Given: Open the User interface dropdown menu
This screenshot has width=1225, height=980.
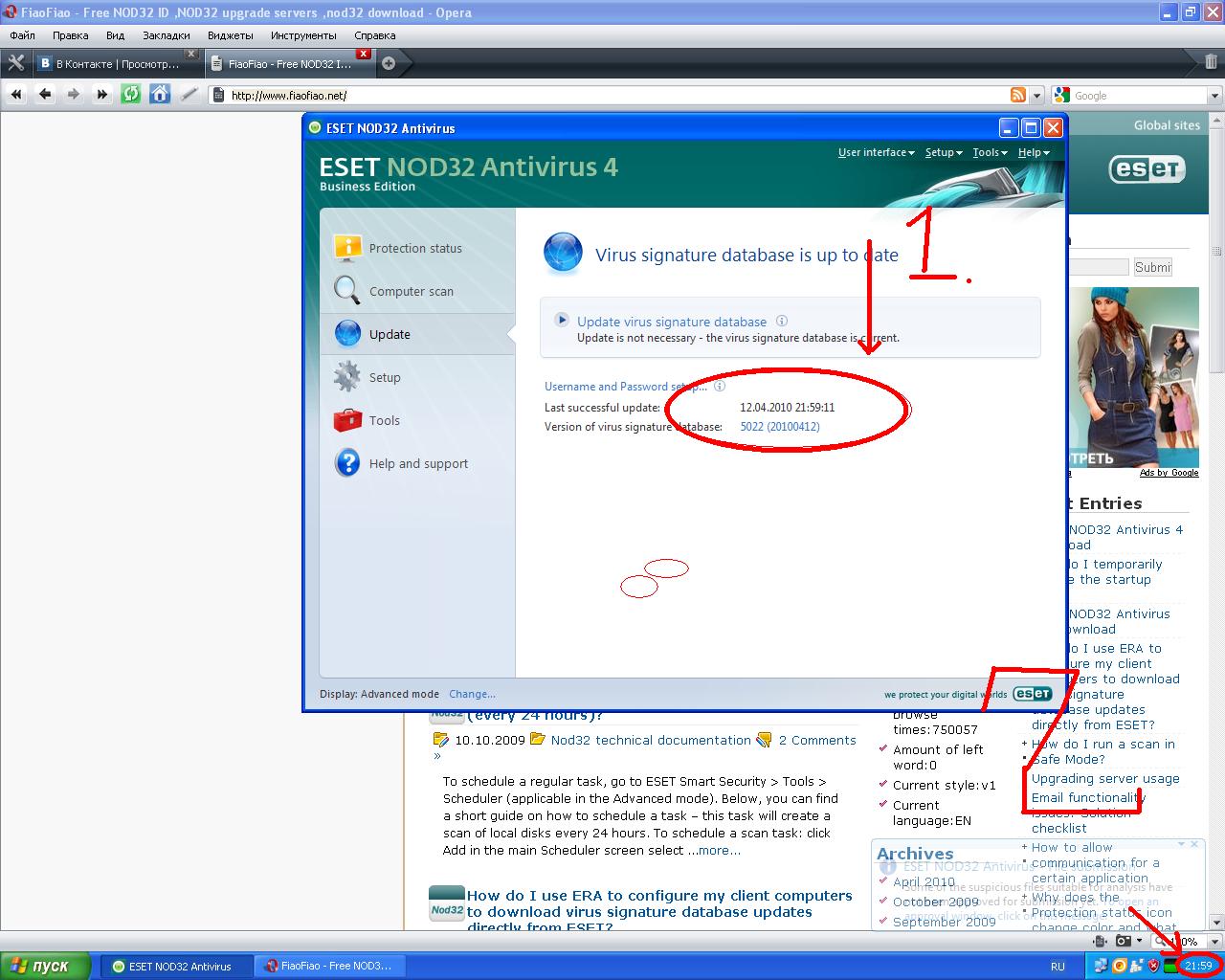Looking at the screenshot, I should click(x=876, y=152).
